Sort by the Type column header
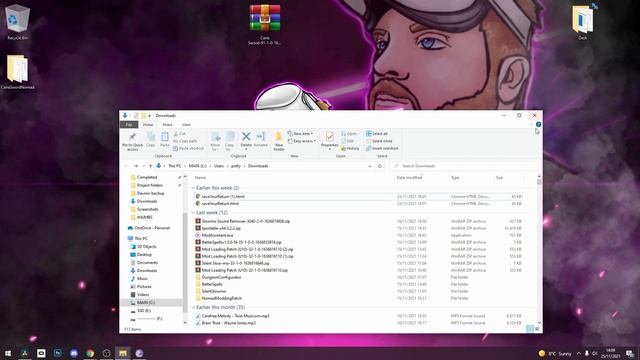Screen dimensions: 640x360 [455, 178]
